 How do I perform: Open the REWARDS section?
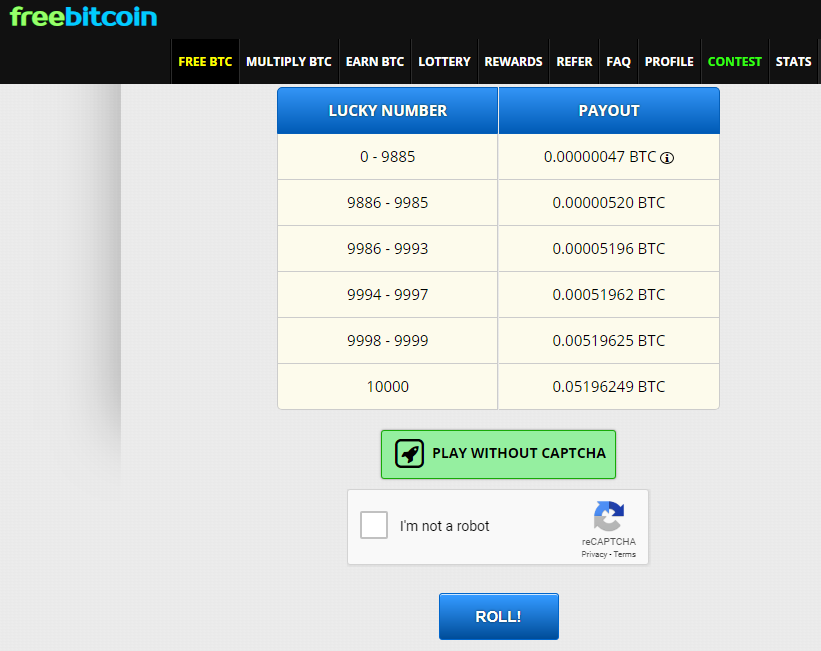pyautogui.click(x=513, y=62)
